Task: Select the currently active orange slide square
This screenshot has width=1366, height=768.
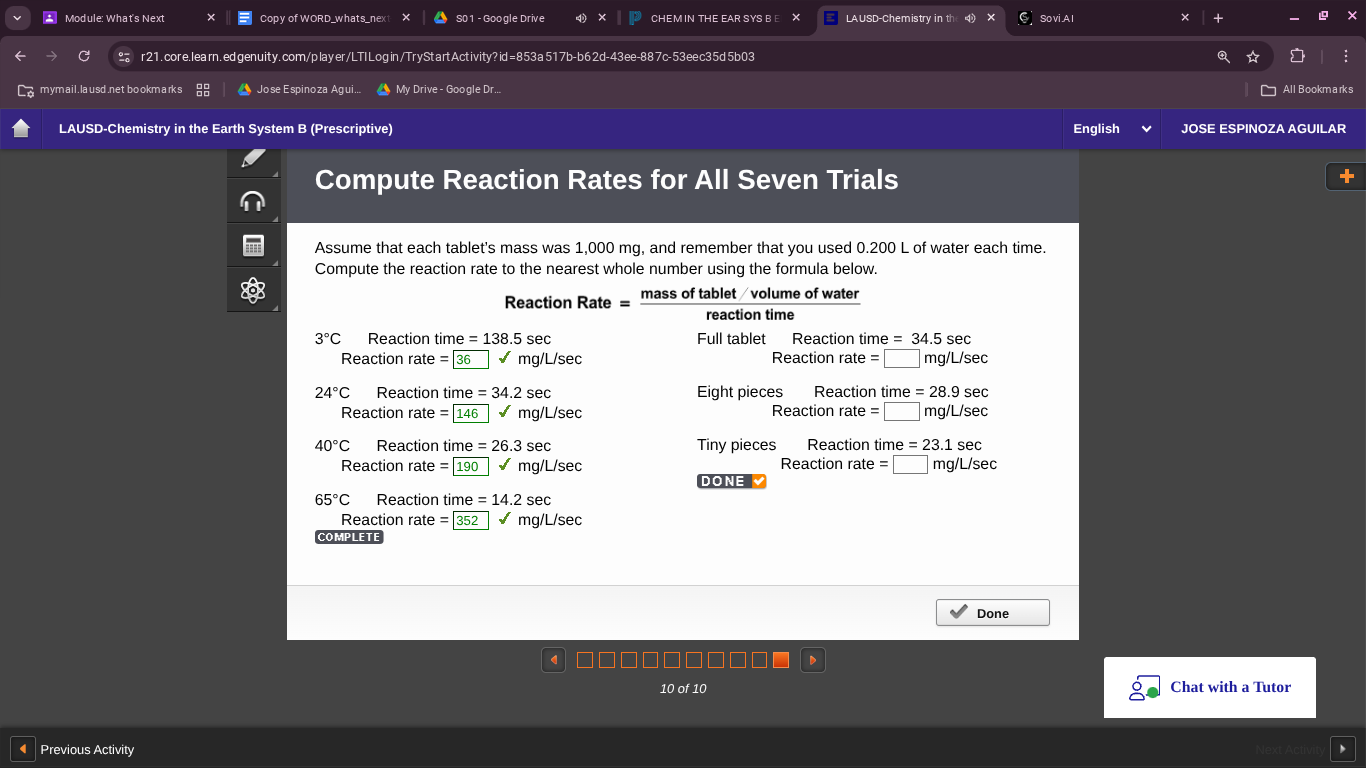Action: click(781, 660)
